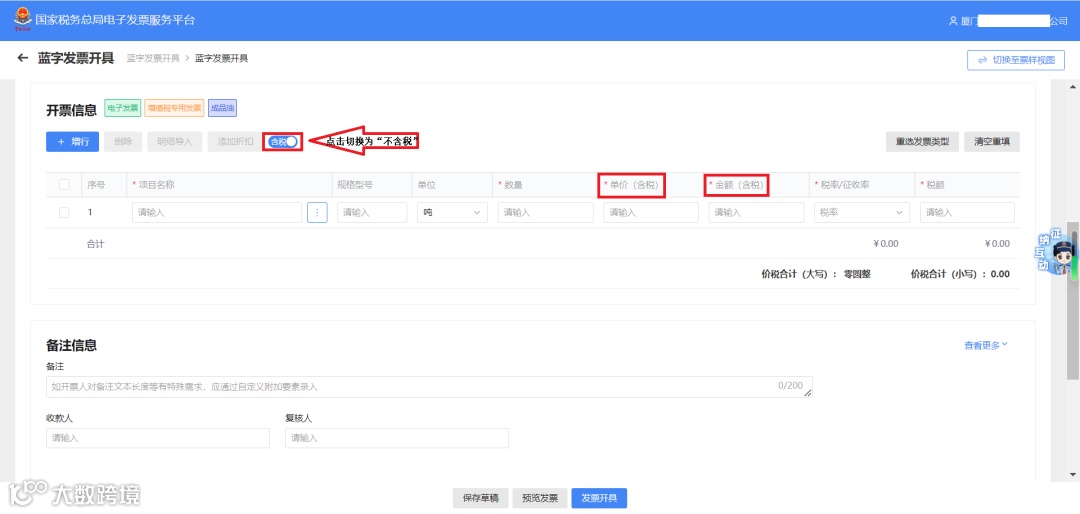Screen dimensions: 1080x514
Task: Toggle the 含税 switch
Action: [283, 142]
